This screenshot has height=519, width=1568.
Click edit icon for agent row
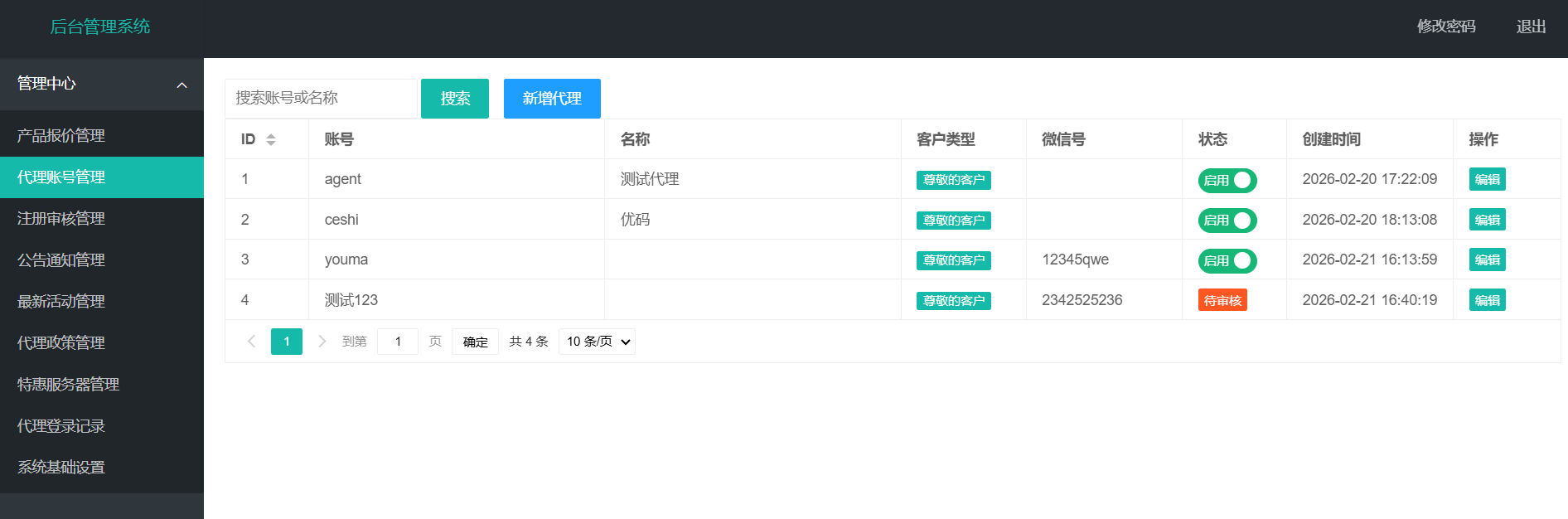tap(1487, 179)
